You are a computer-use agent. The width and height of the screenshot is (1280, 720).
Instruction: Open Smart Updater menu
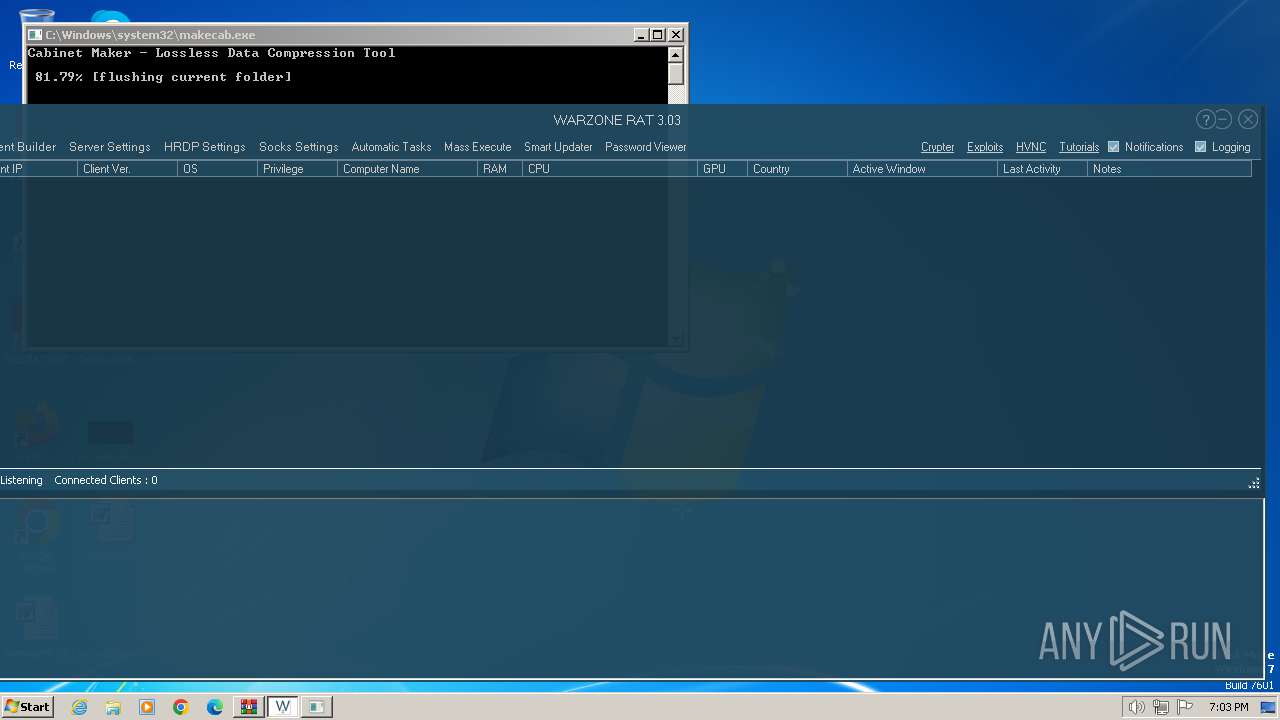pos(558,147)
